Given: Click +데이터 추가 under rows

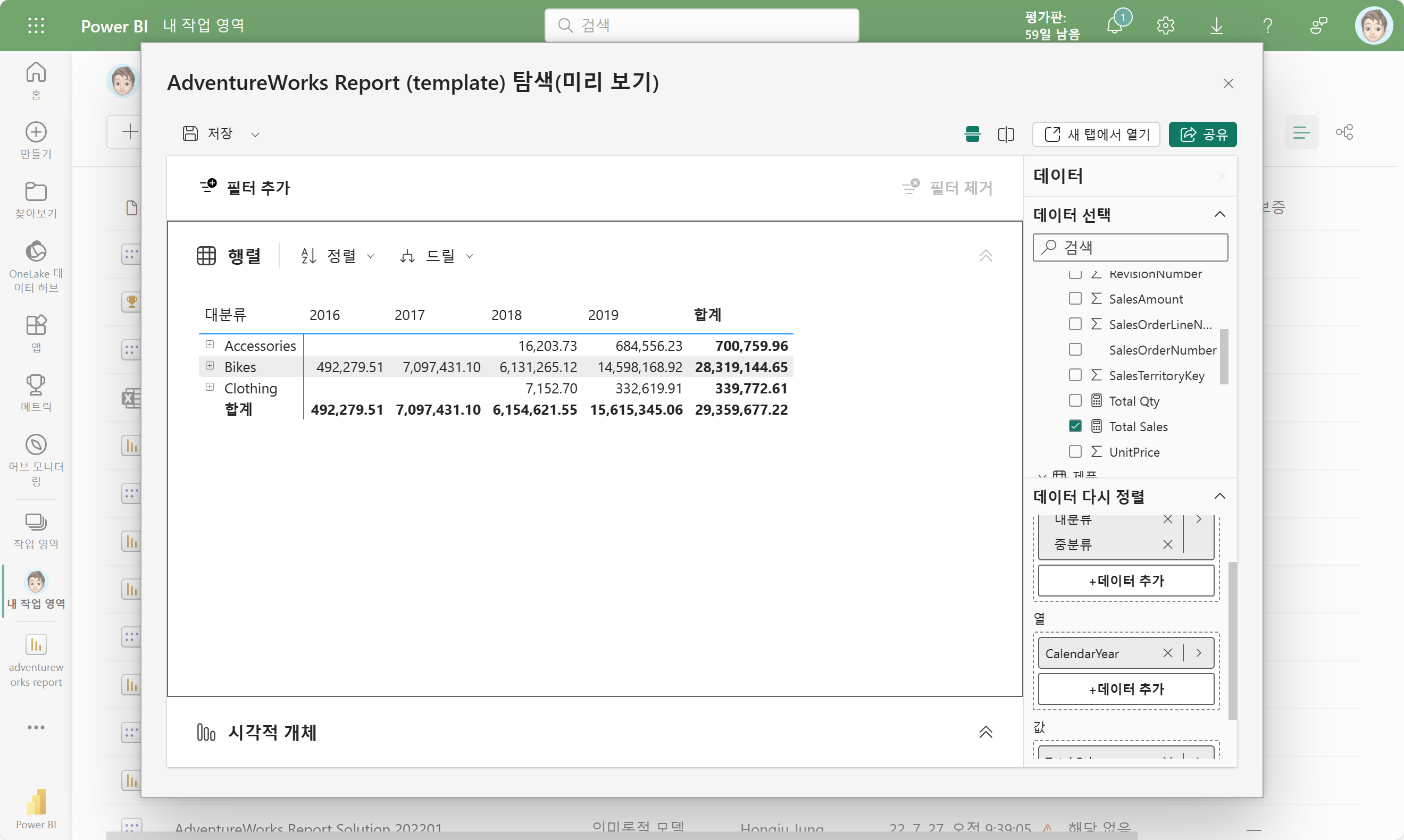Looking at the screenshot, I should tap(1126, 581).
